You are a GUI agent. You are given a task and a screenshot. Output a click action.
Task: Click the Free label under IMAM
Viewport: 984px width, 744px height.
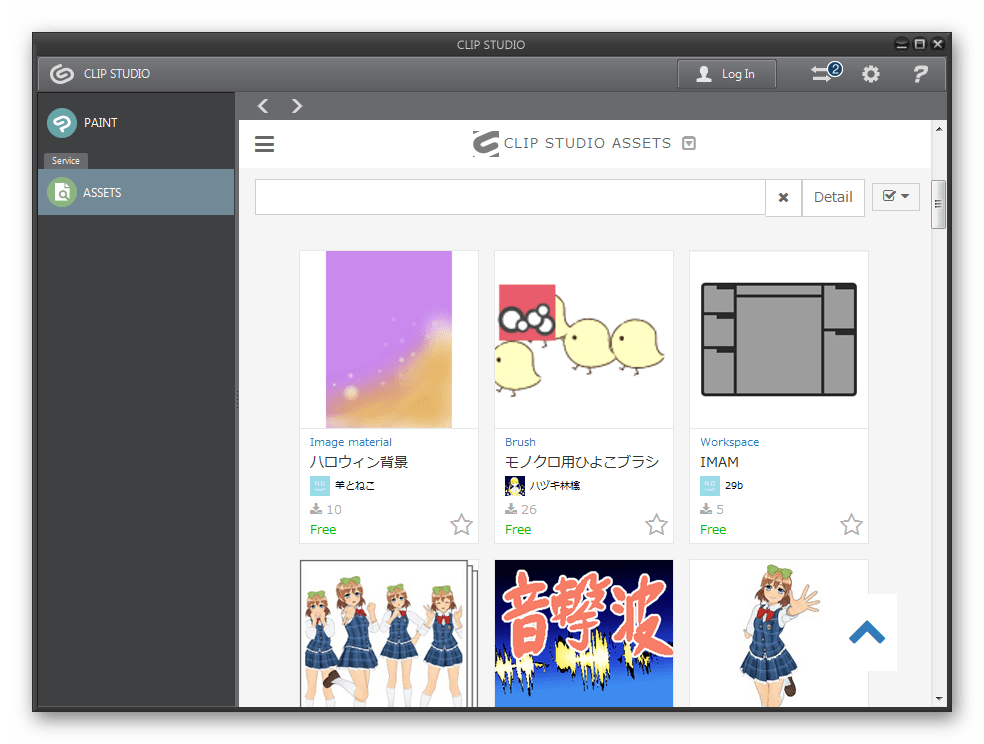713,529
